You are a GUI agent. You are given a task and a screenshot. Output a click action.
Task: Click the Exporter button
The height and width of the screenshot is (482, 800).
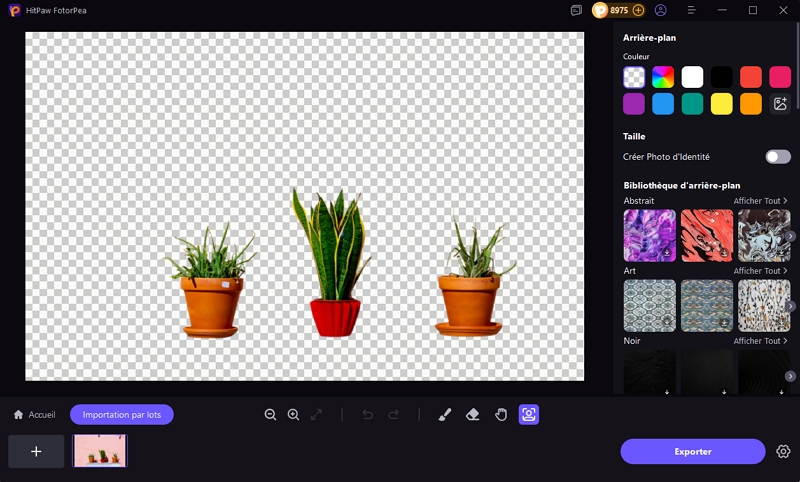click(x=693, y=451)
